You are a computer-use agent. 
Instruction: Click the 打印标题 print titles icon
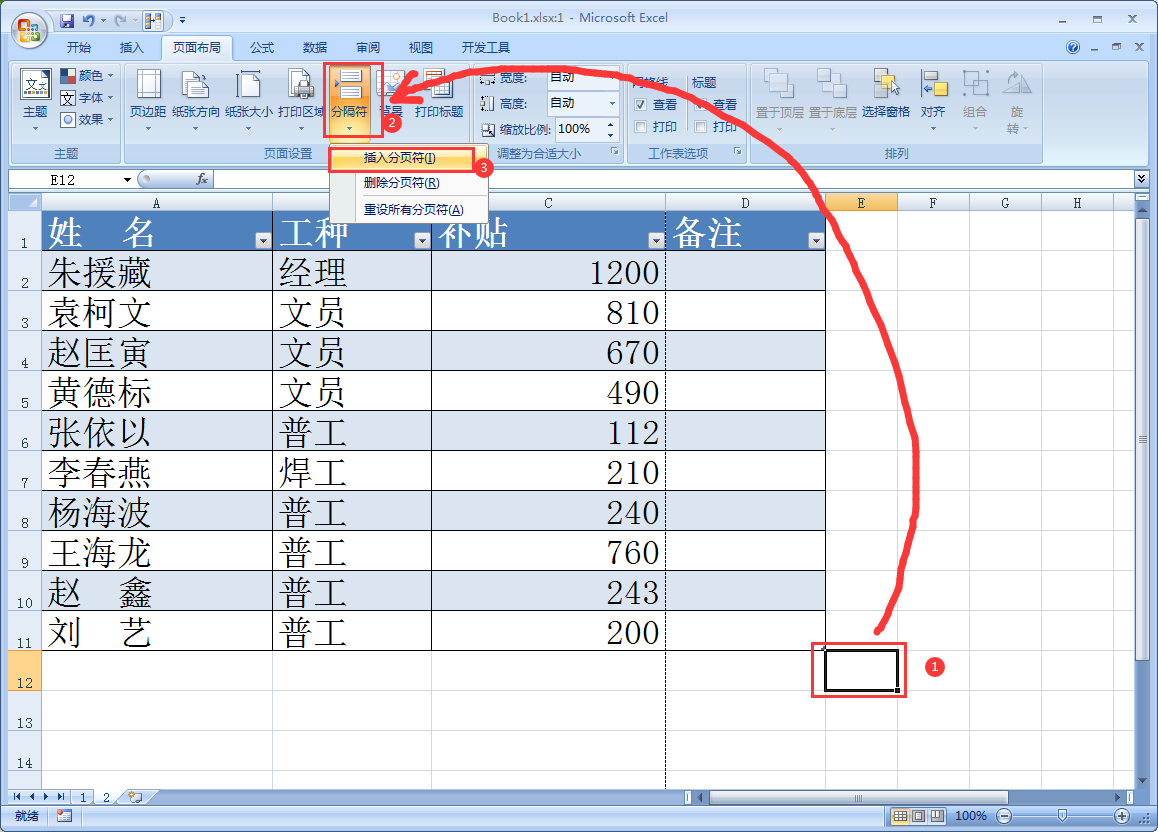pos(439,97)
